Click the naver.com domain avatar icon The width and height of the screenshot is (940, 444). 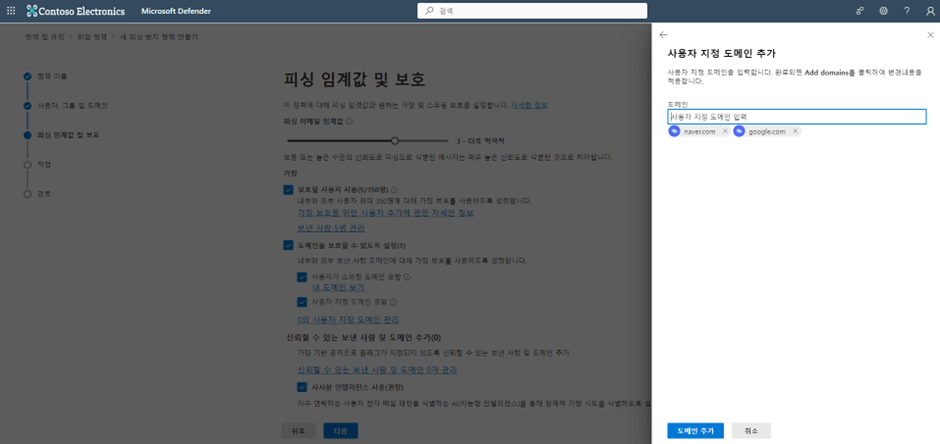click(x=674, y=131)
